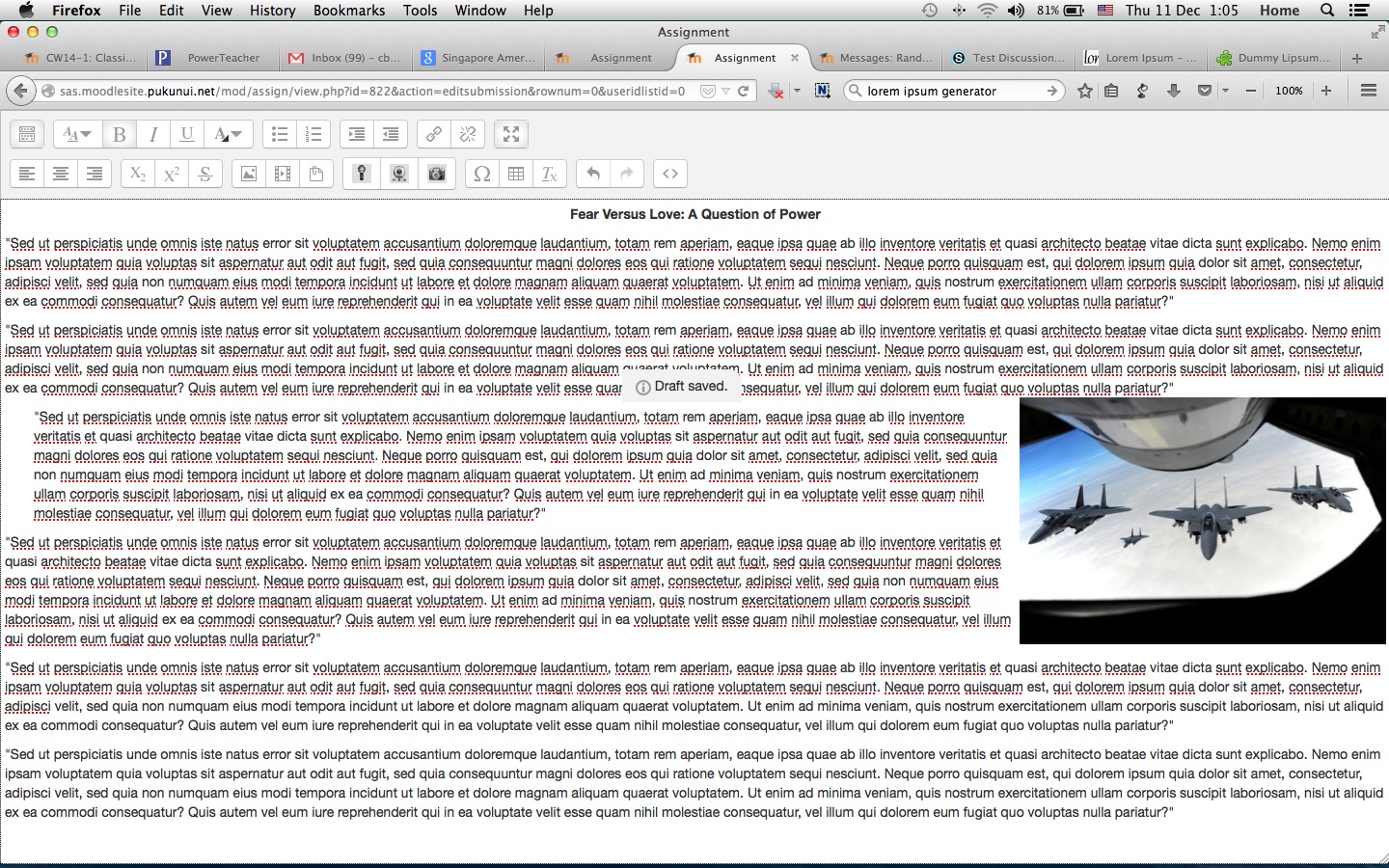Click the right indent/outdent icon before the link icon

point(391,134)
